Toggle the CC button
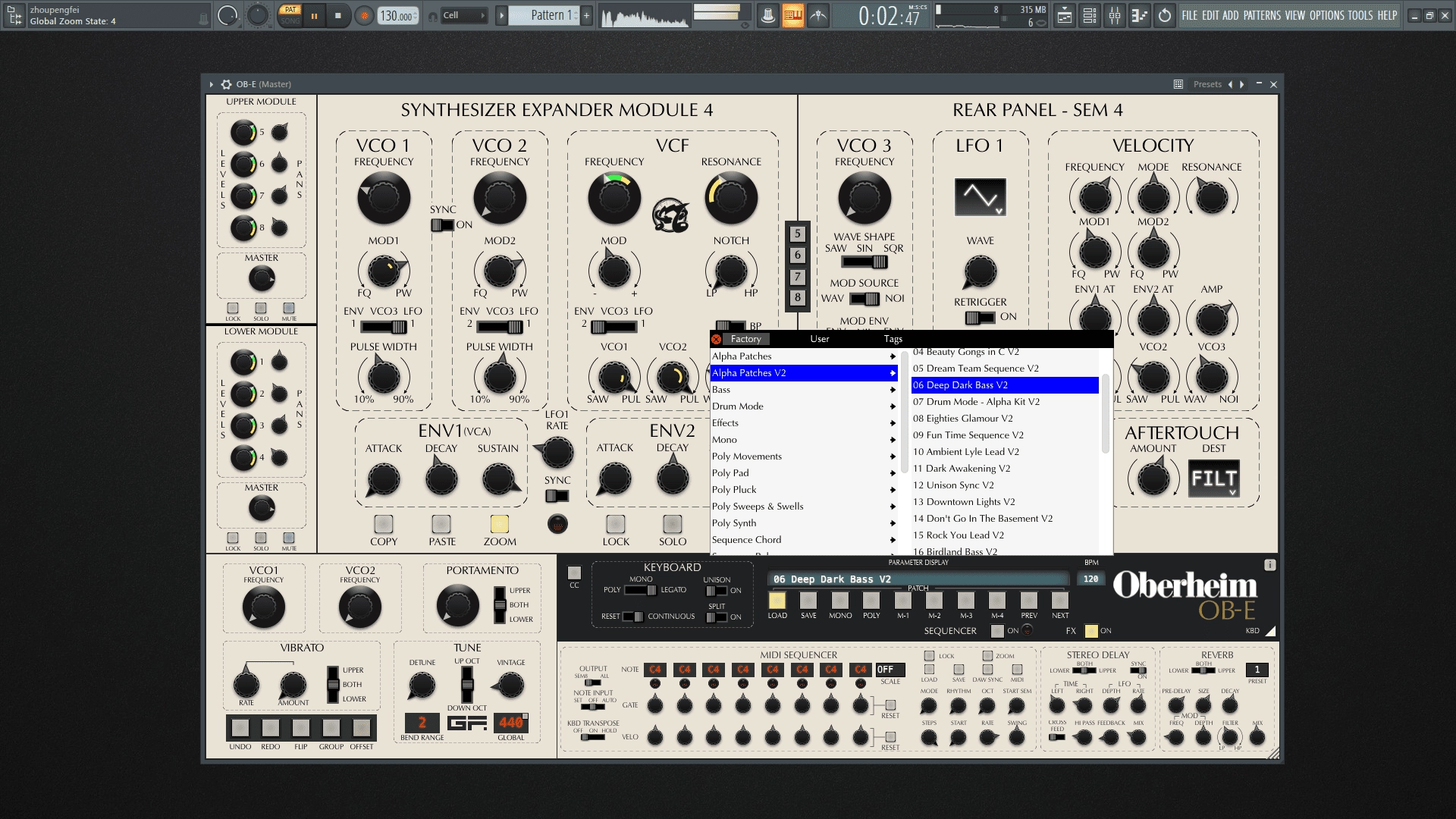 coord(574,573)
